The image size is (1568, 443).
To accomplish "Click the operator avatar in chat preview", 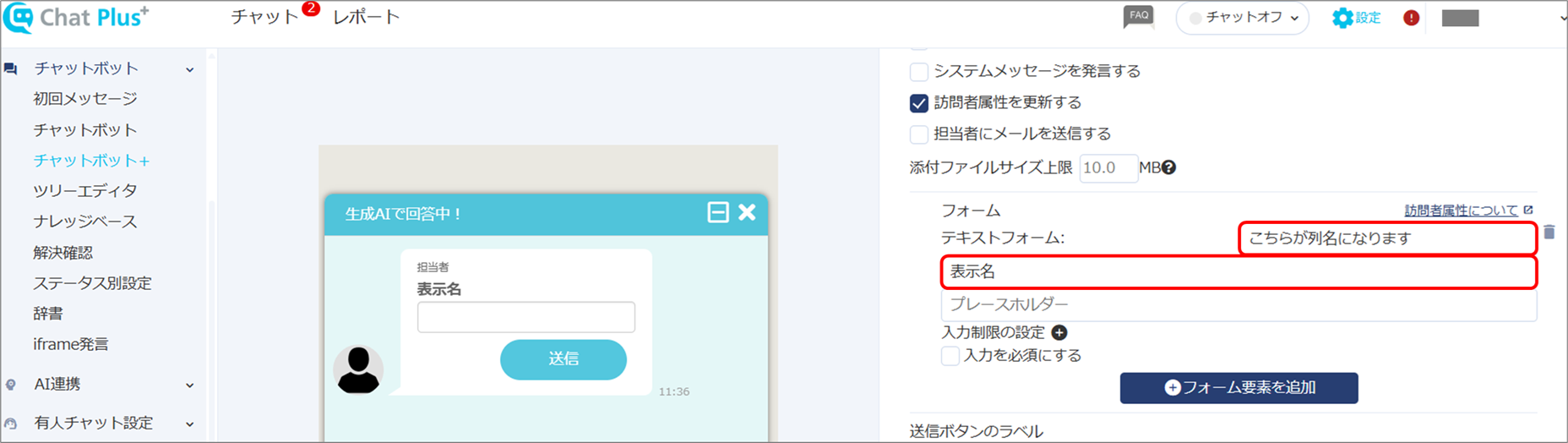I will [x=358, y=370].
